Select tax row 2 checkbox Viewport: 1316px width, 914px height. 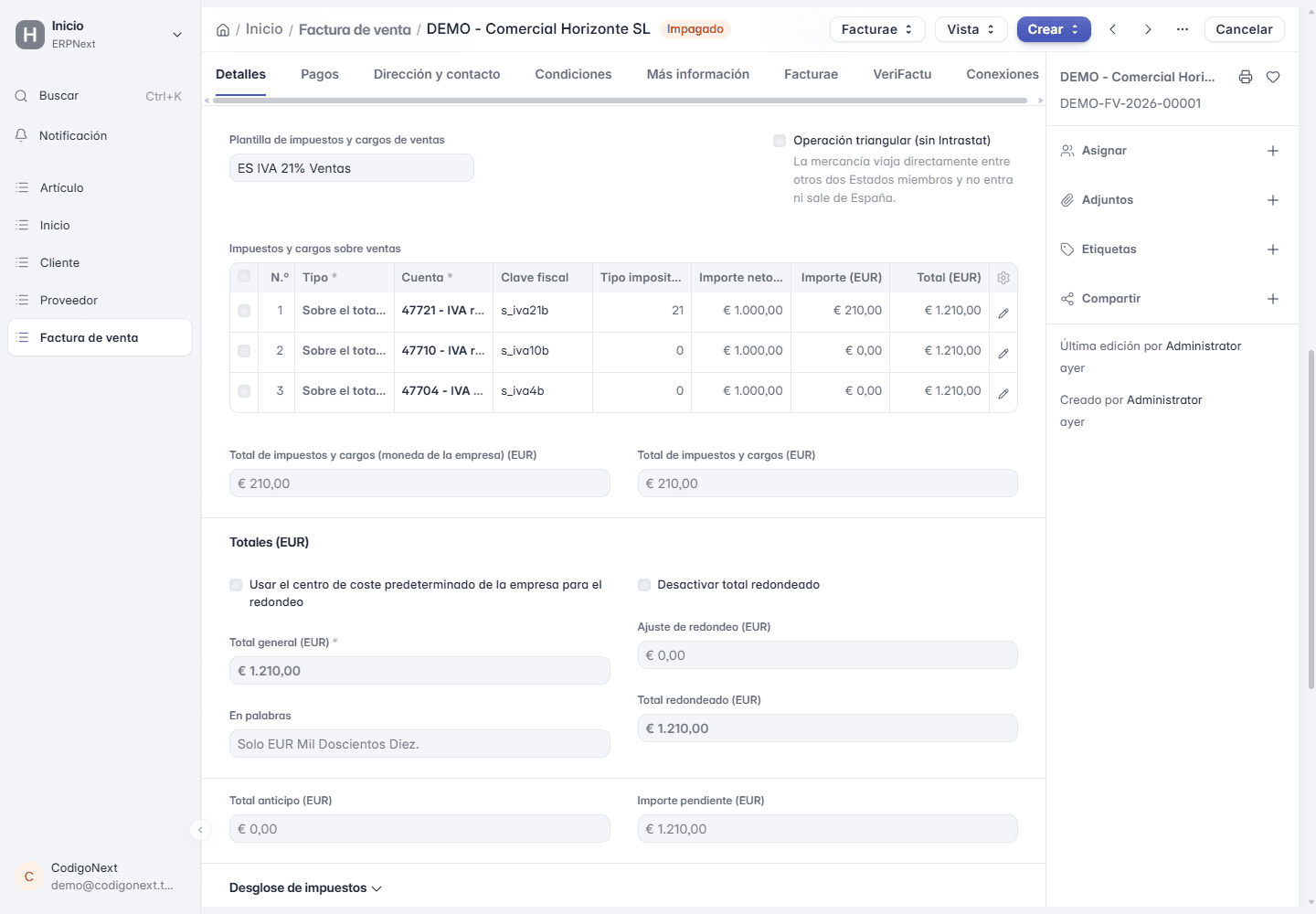tap(244, 351)
